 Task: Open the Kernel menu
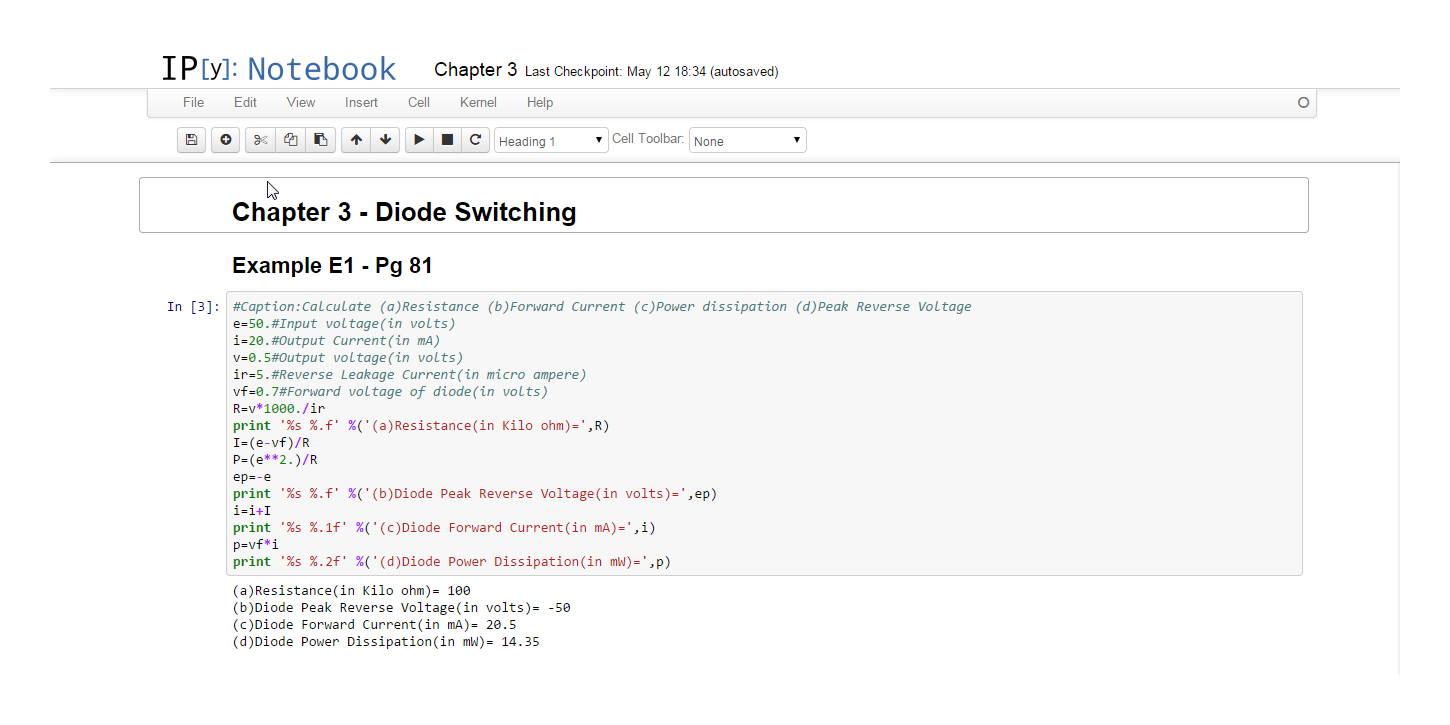tap(478, 102)
